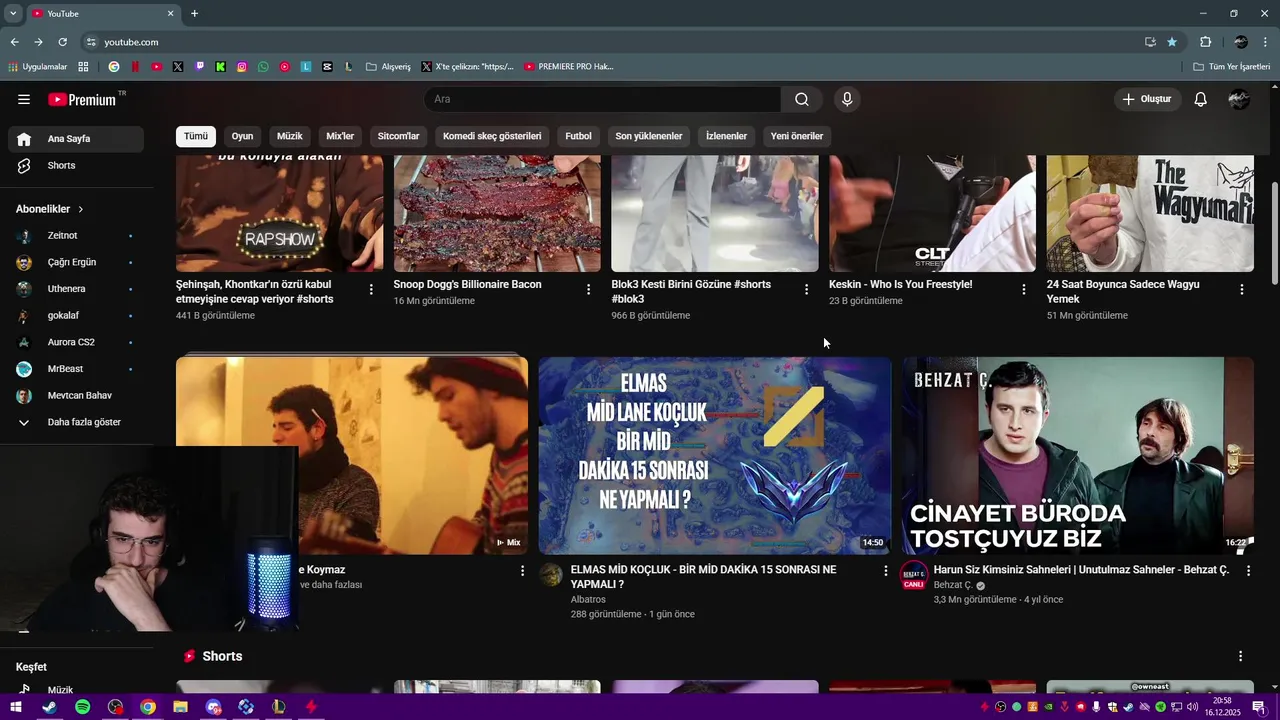Viewport: 1280px width, 720px height.
Task: Open options for Keskin Freestyle video
Action: 1023,289
